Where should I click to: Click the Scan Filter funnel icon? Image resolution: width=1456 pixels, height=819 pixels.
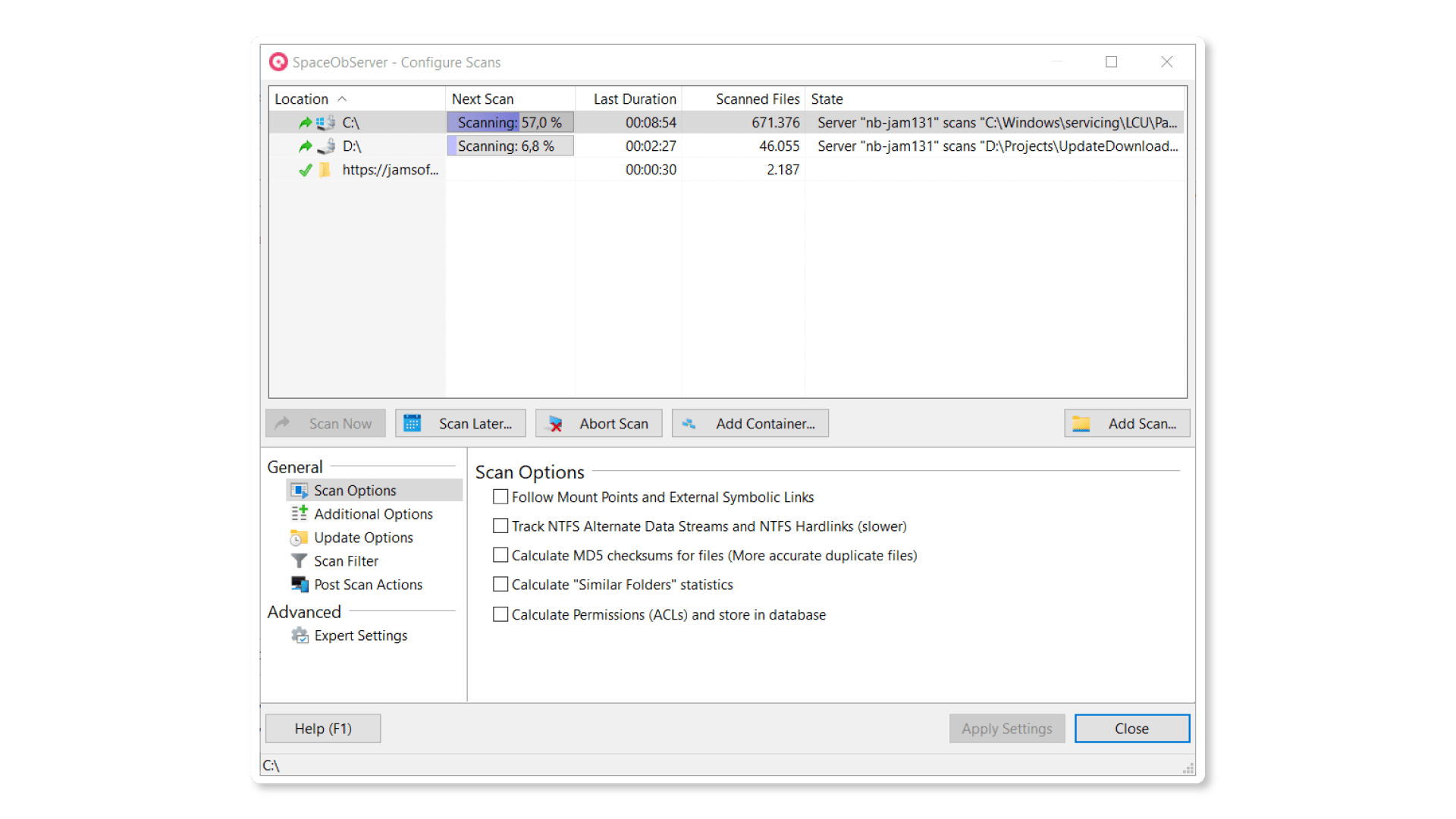click(x=300, y=561)
